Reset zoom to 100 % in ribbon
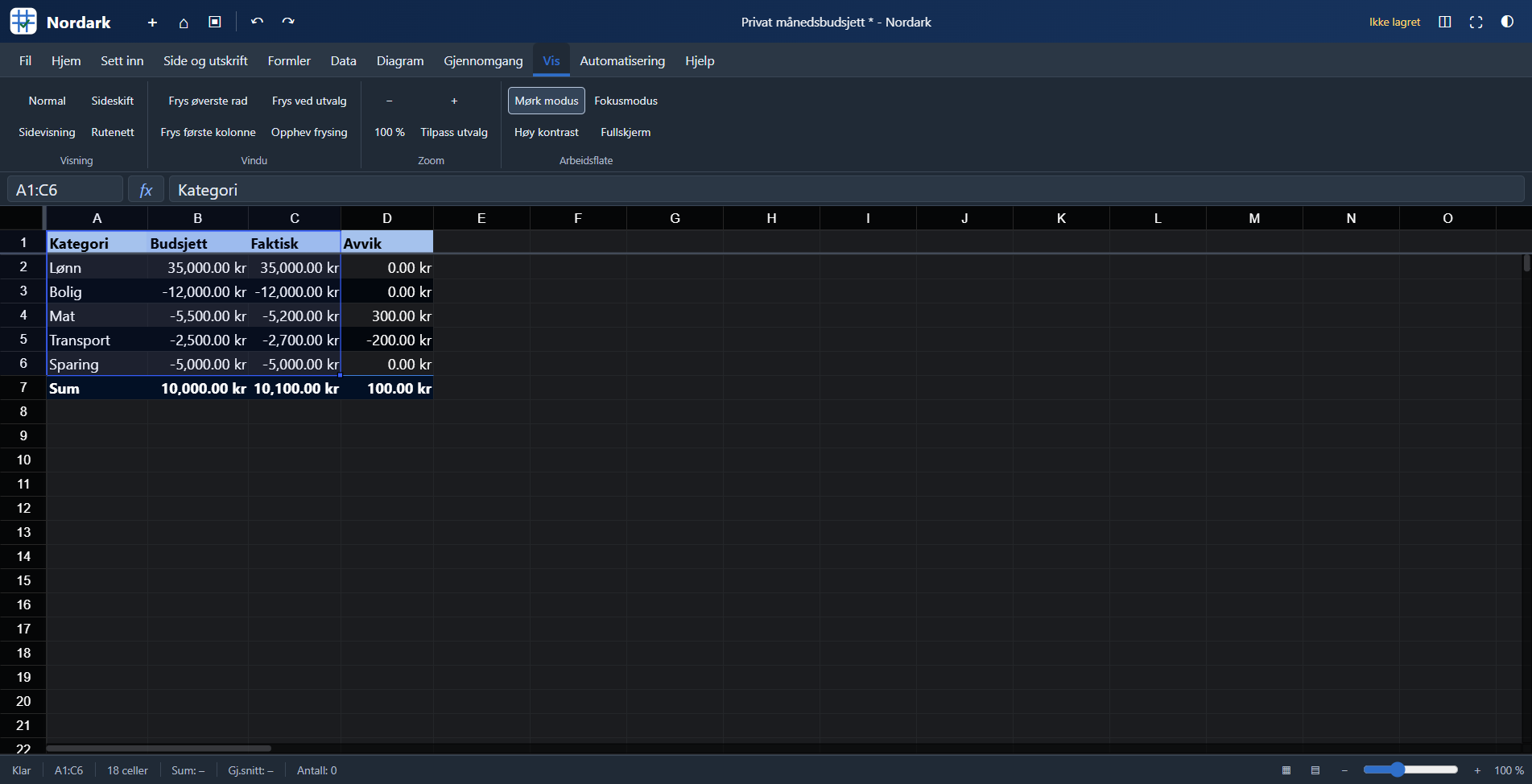Image resolution: width=1532 pixels, height=784 pixels. (390, 132)
